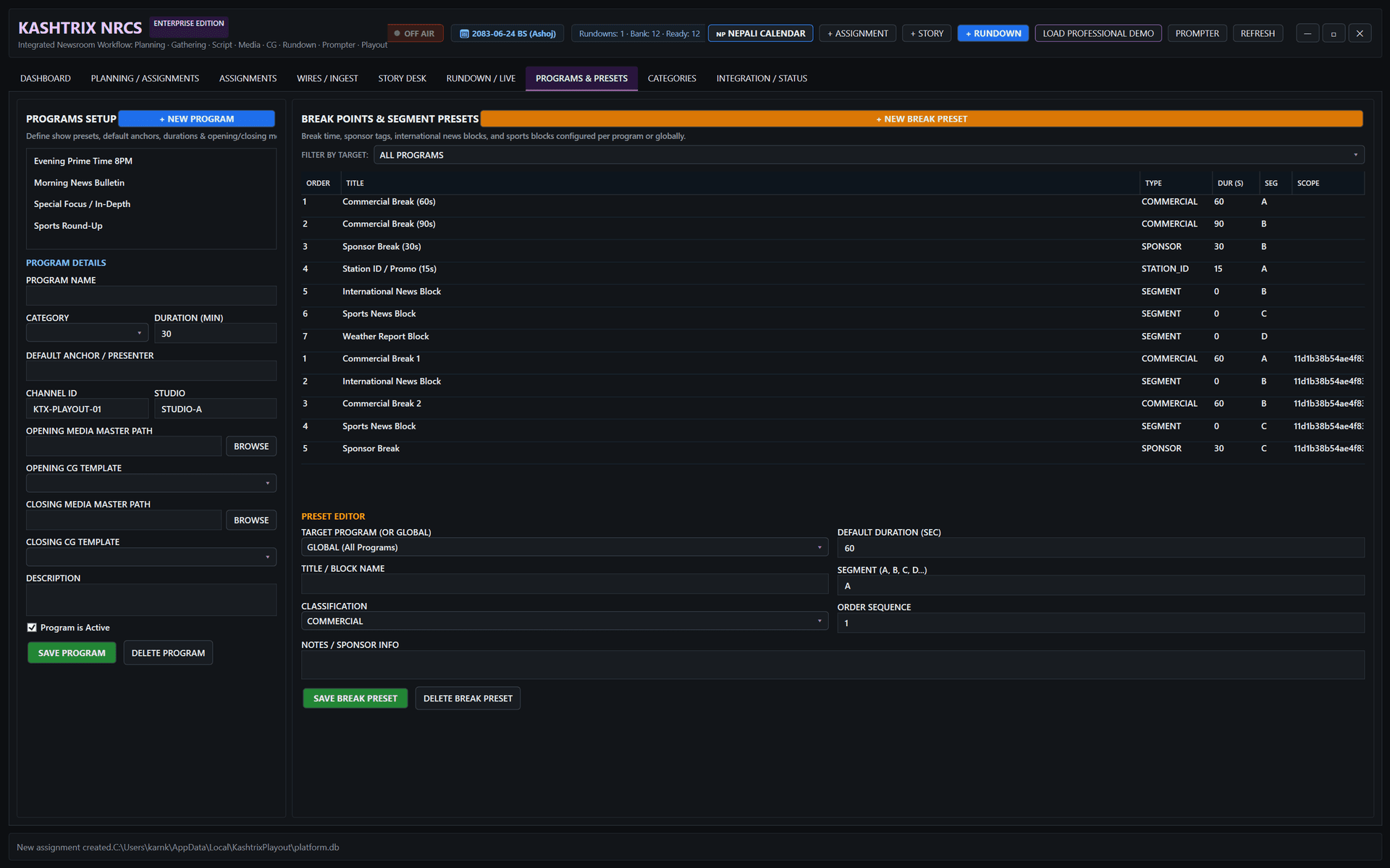The width and height of the screenshot is (1390, 868).
Task: Open the Rundown / Live tab
Action: click(x=481, y=78)
